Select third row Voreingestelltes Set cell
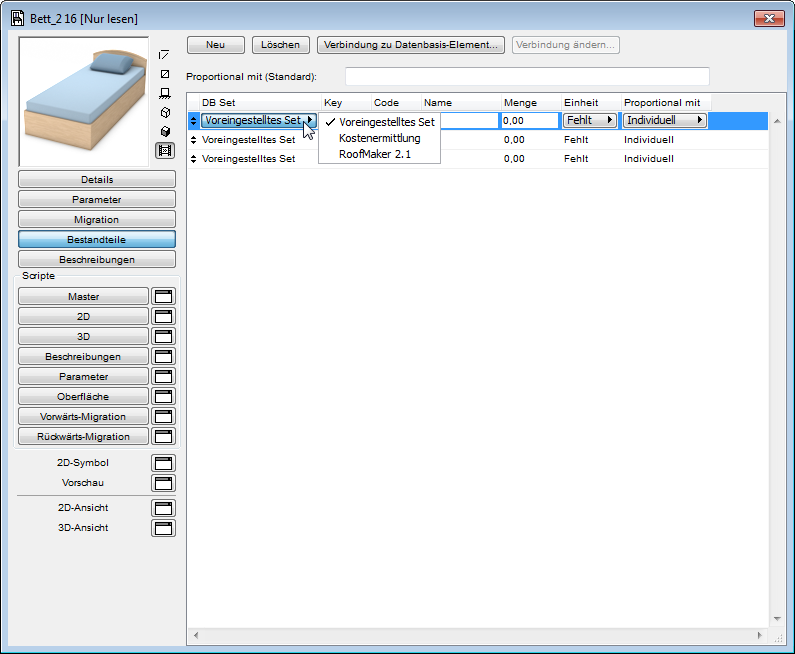 (248, 159)
